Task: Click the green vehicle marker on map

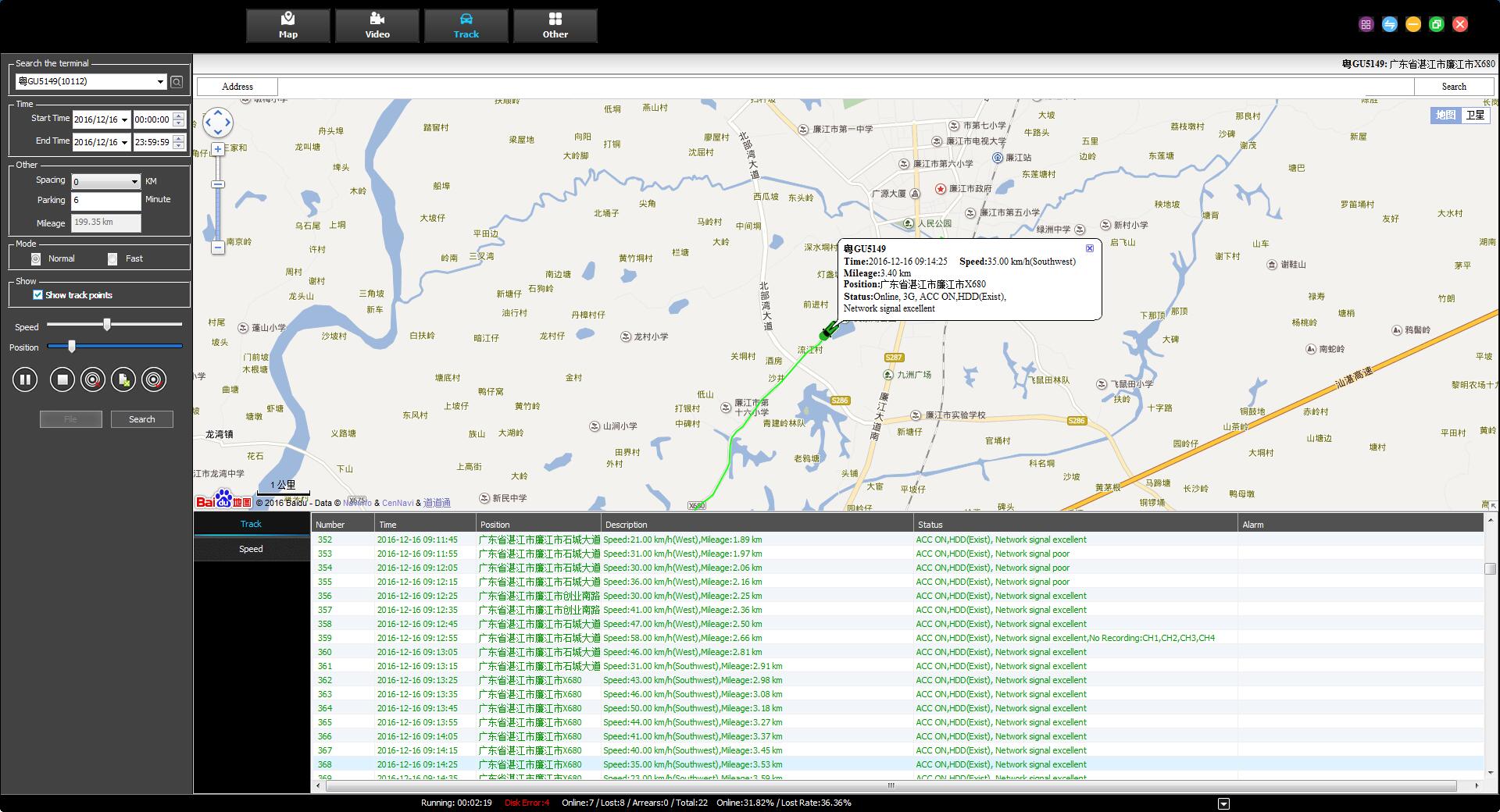Action: (827, 331)
